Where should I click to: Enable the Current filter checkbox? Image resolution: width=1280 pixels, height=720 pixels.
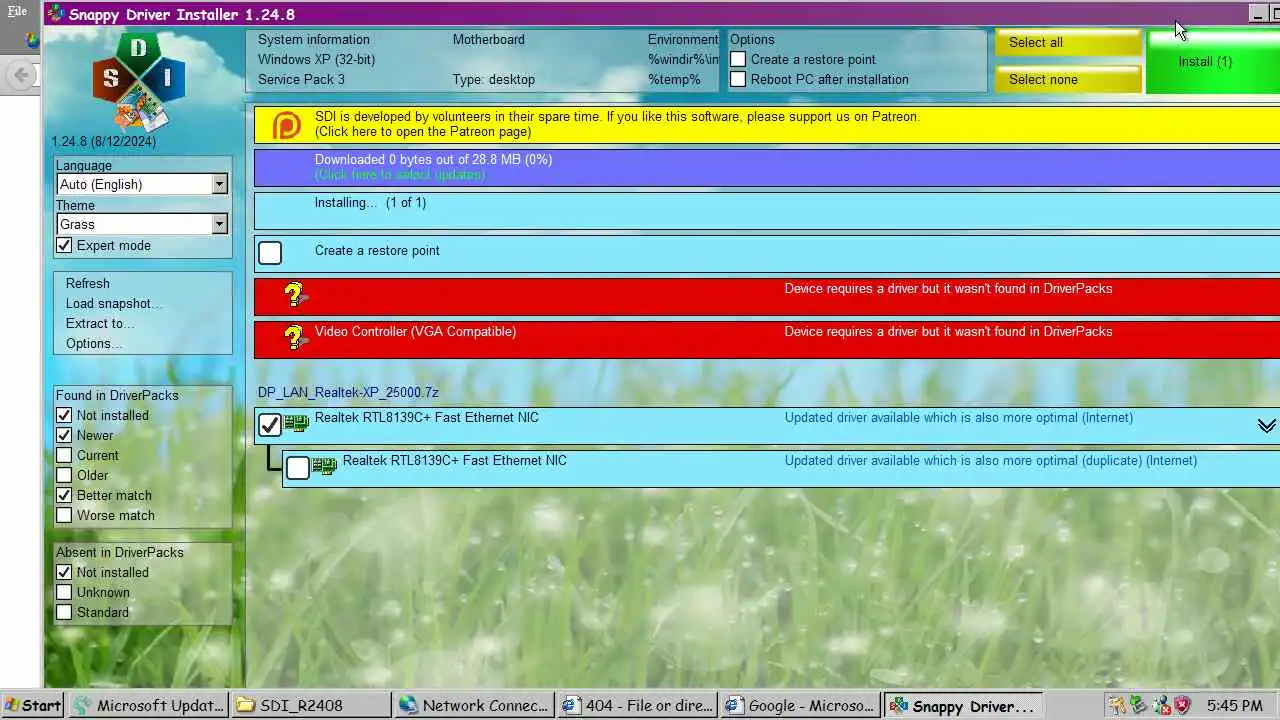click(64, 455)
